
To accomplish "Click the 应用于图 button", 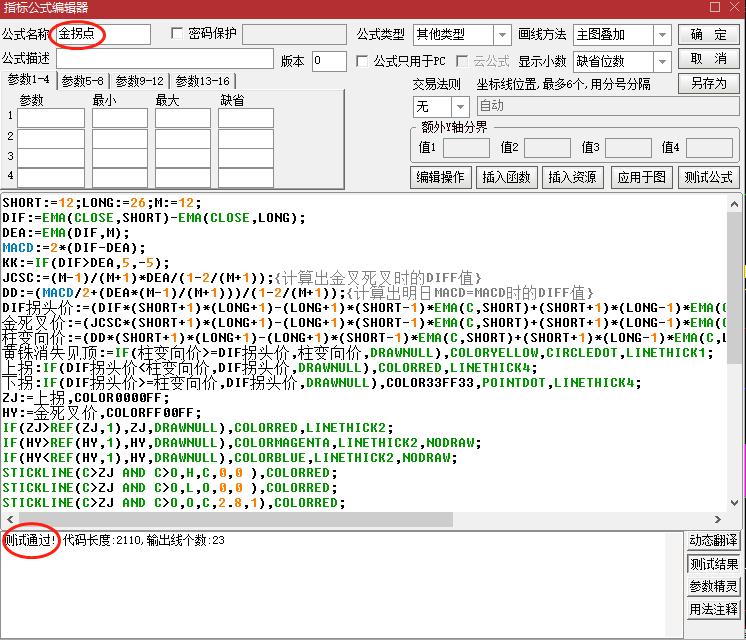I will [x=641, y=177].
